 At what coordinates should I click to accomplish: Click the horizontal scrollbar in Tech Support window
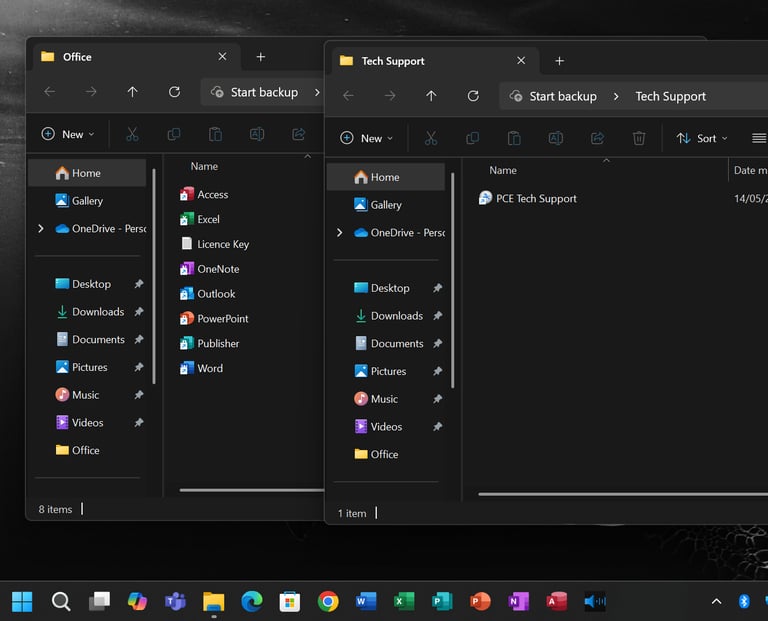click(x=620, y=494)
